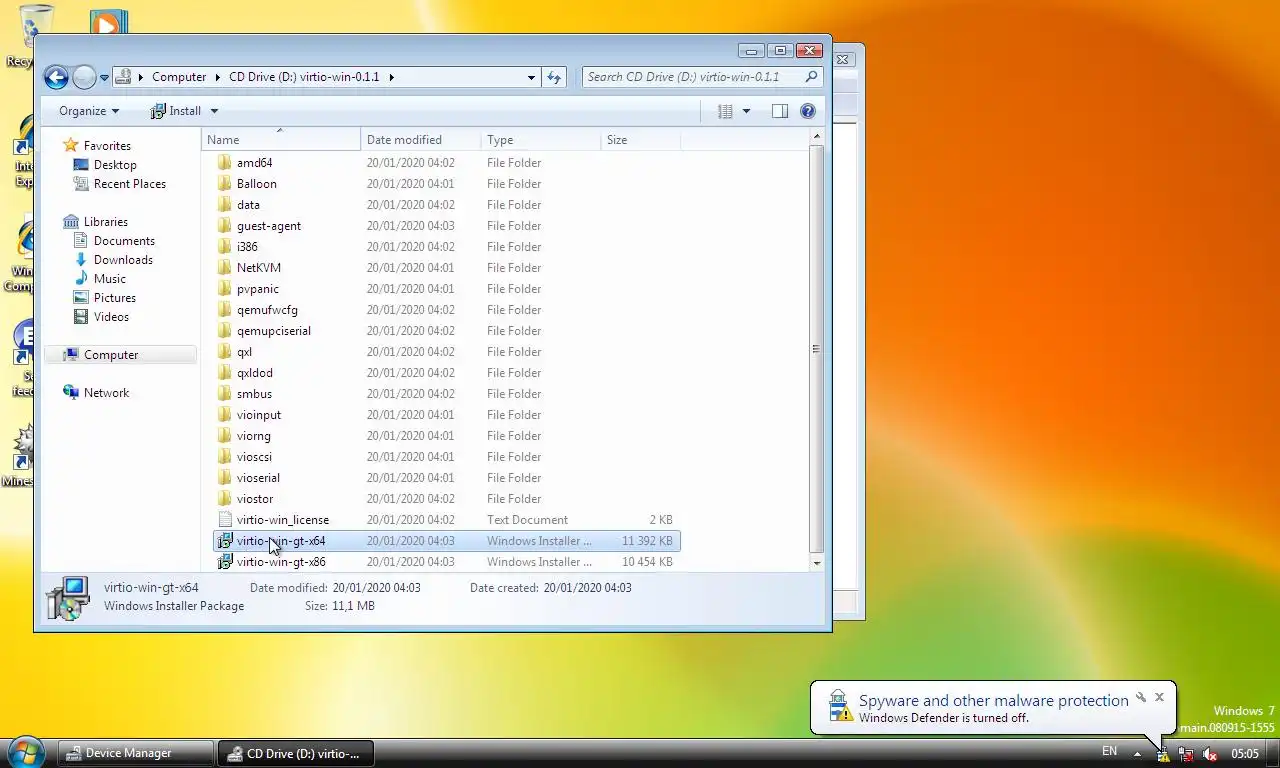The height and width of the screenshot is (768, 1280).
Task: Open Downloads library
Action: tap(123, 260)
